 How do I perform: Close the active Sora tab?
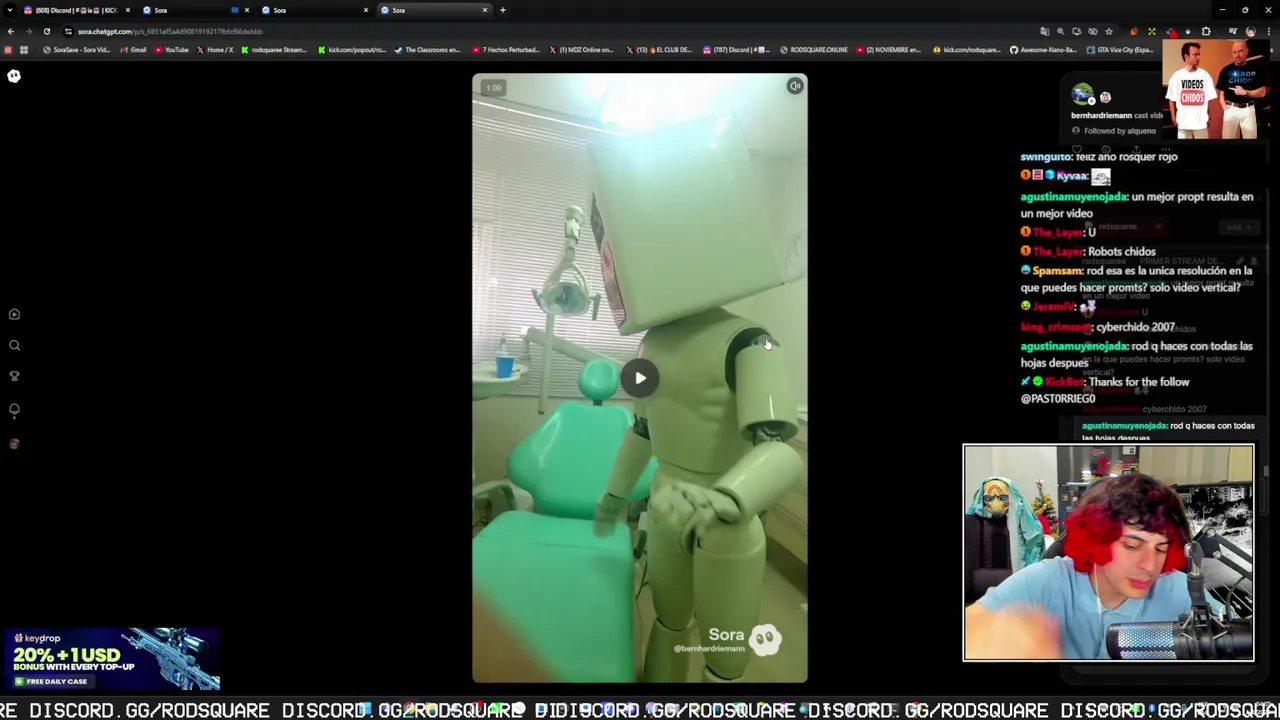coord(485,10)
